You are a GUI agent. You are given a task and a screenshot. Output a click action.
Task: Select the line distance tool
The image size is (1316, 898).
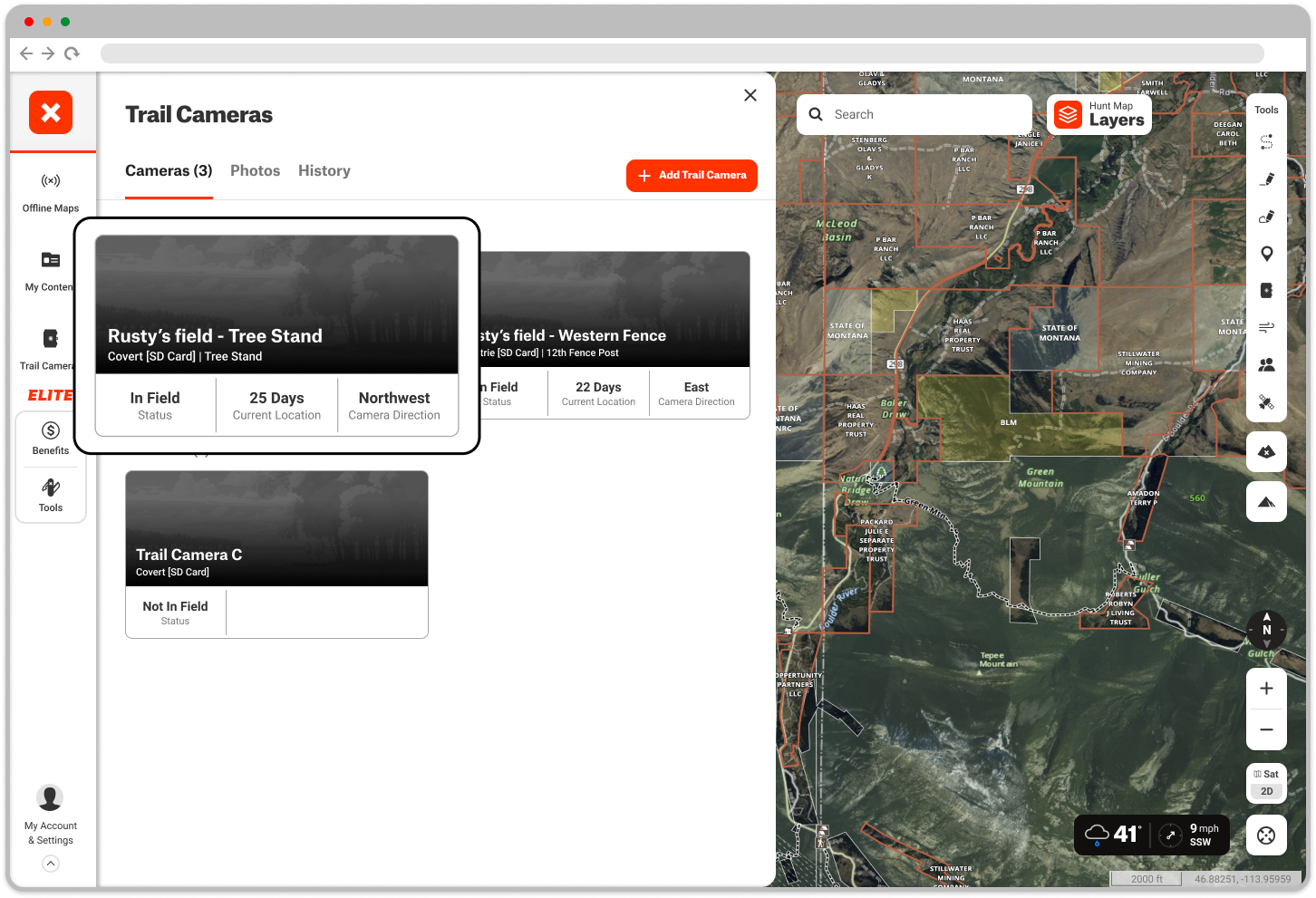pyautogui.click(x=1266, y=142)
